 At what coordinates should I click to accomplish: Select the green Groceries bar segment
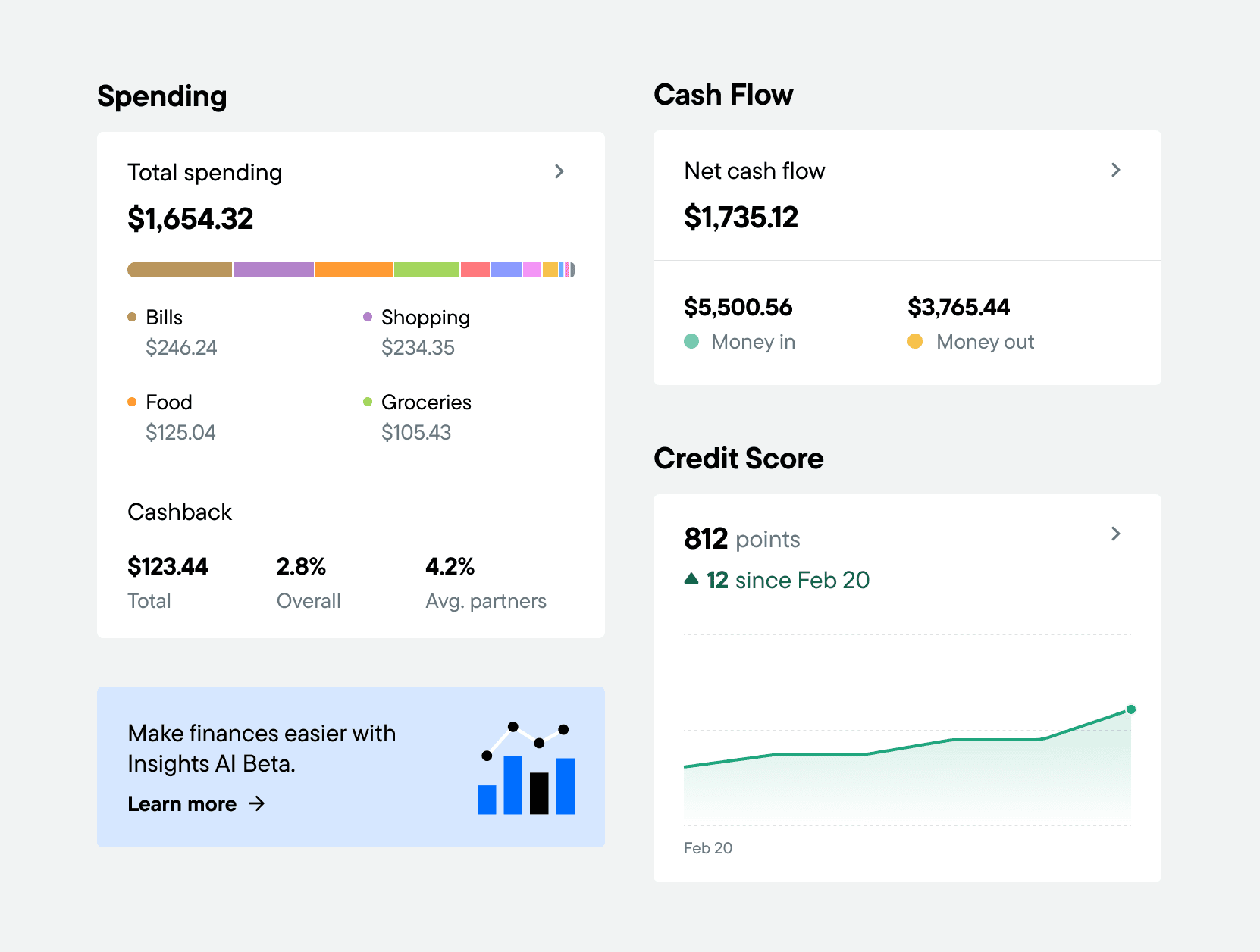[x=426, y=270]
